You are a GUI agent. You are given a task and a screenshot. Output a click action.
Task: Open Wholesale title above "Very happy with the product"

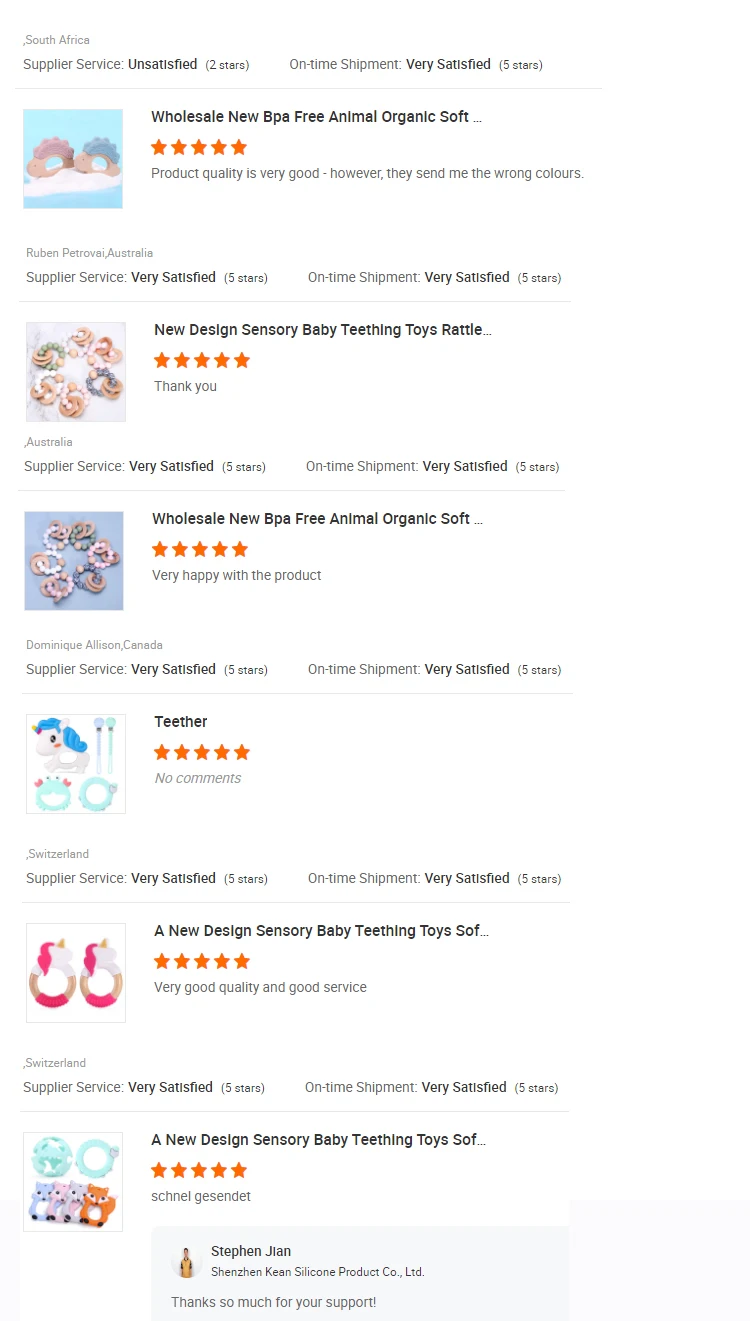(317, 519)
